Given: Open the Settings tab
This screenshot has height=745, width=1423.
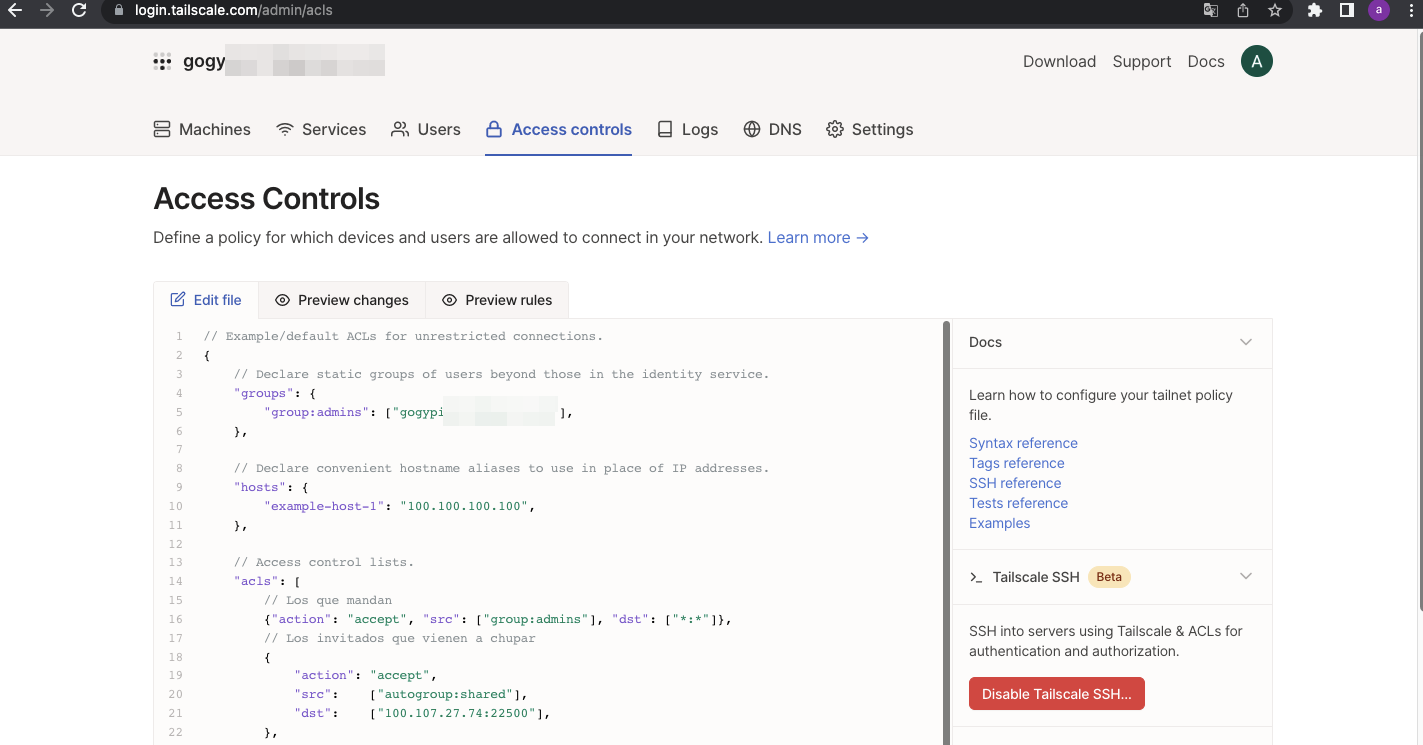Looking at the screenshot, I should point(869,130).
